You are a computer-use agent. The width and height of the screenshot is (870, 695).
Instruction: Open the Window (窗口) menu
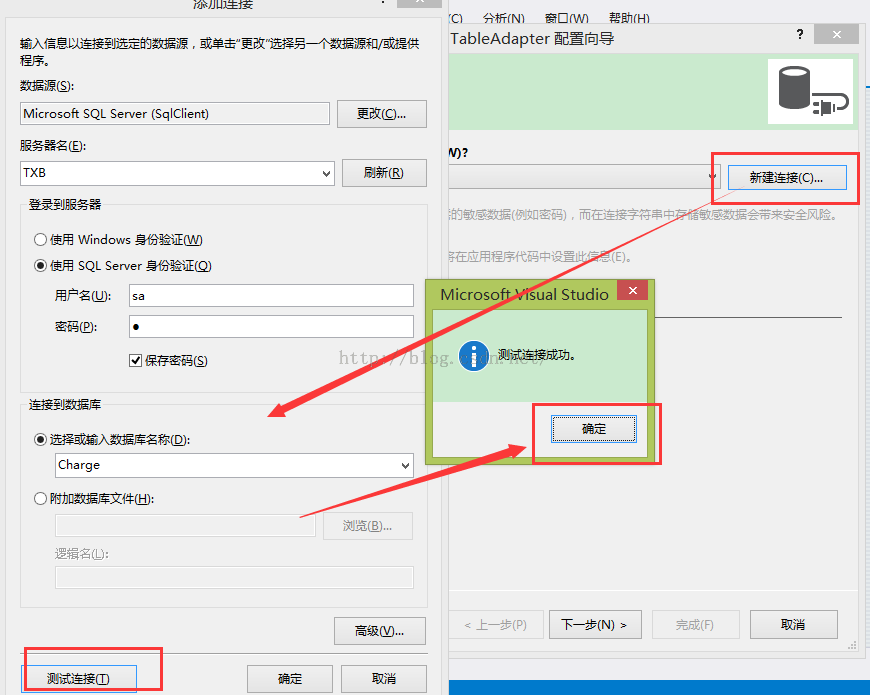[x=566, y=18]
